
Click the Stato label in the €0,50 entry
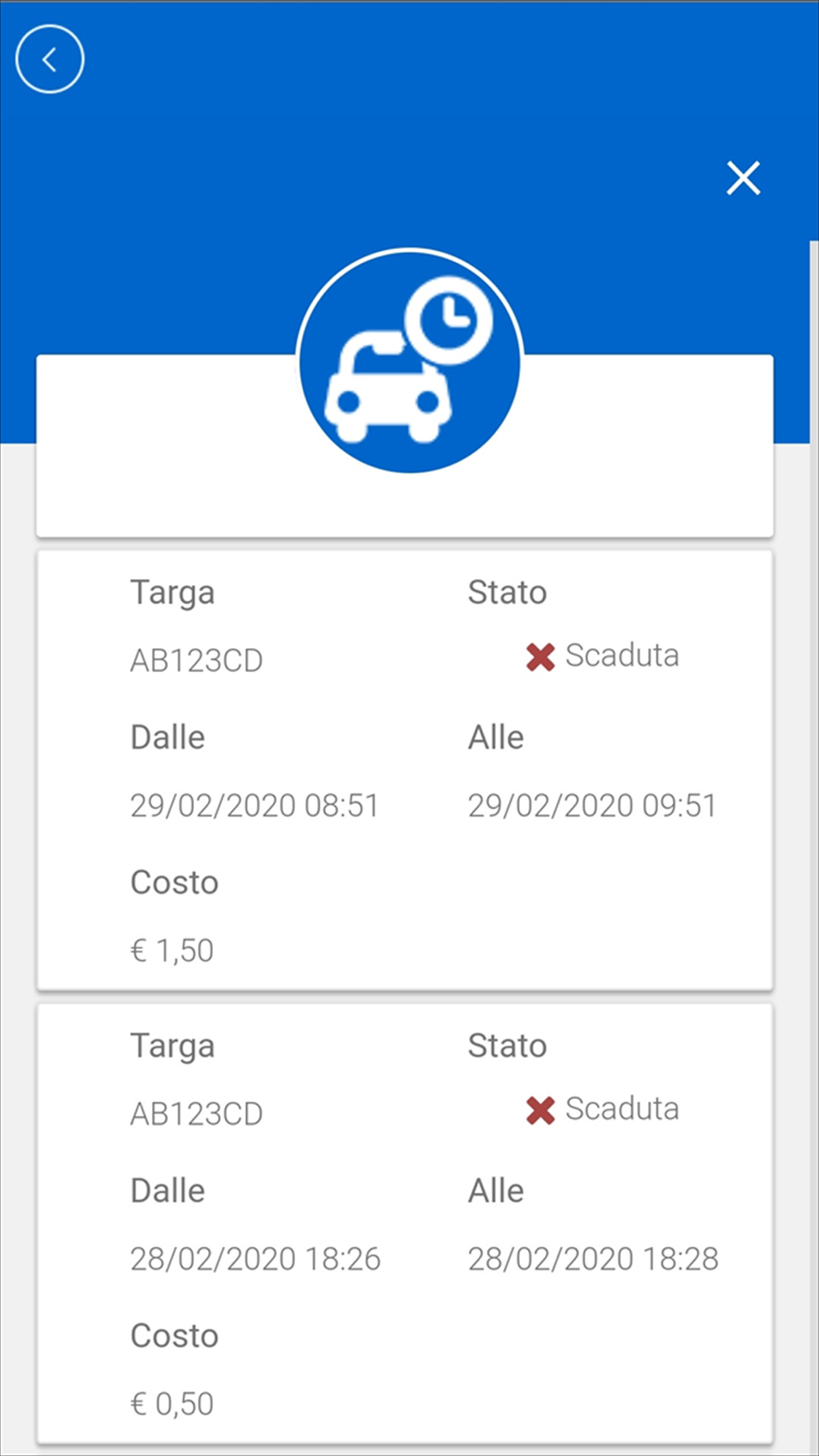(x=507, y=1046)
